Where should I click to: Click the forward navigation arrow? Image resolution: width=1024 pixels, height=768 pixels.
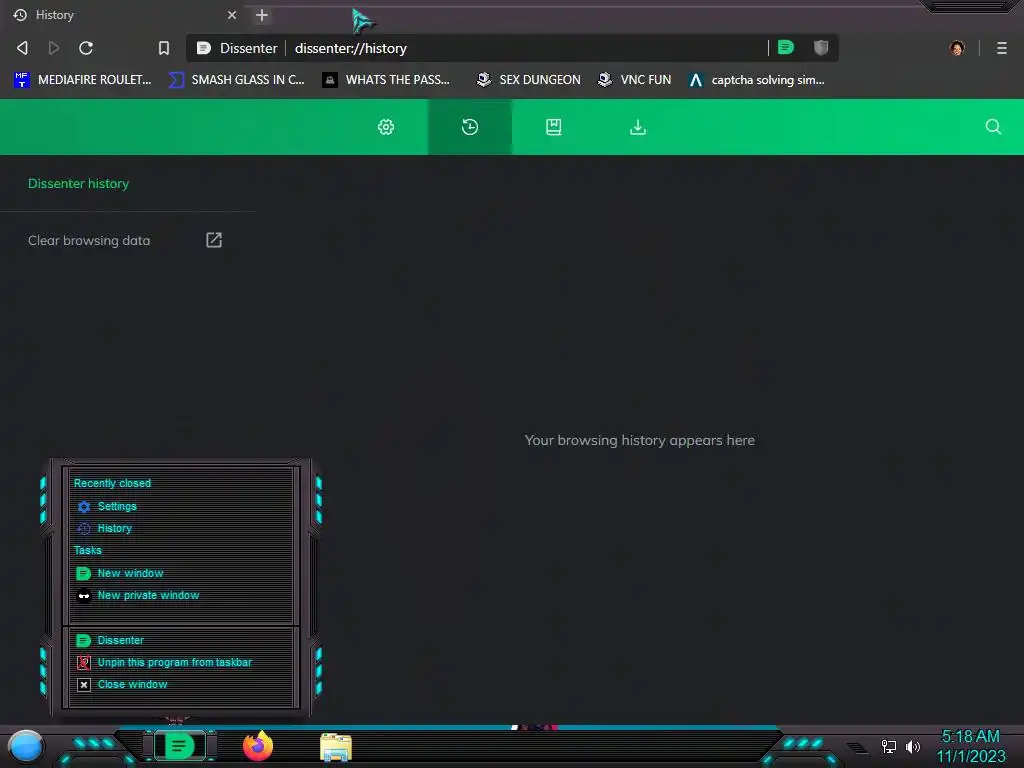click(x=54, y=48)
